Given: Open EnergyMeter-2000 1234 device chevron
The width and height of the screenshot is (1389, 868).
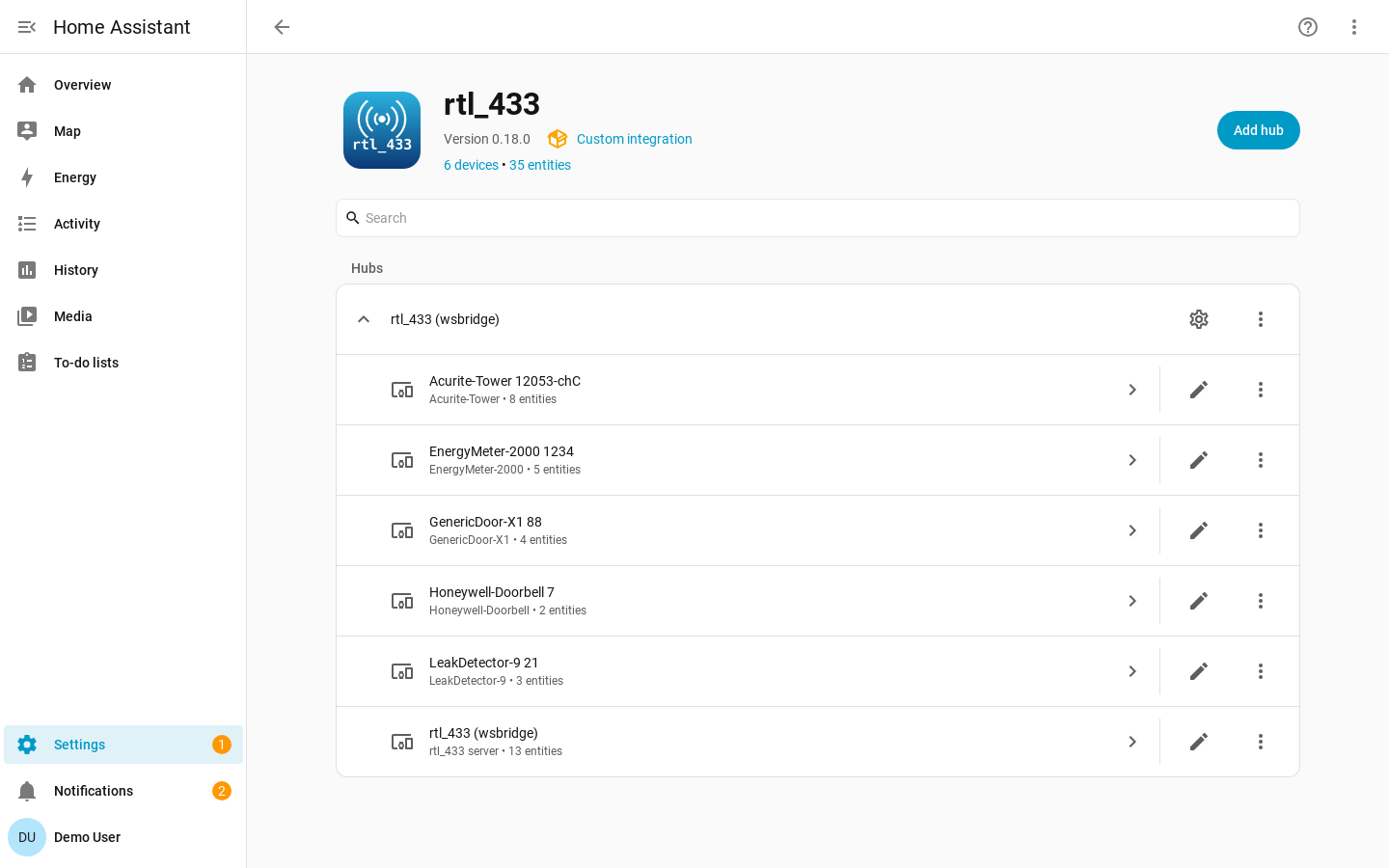Looking at the screenshot, I should 1132,460.
